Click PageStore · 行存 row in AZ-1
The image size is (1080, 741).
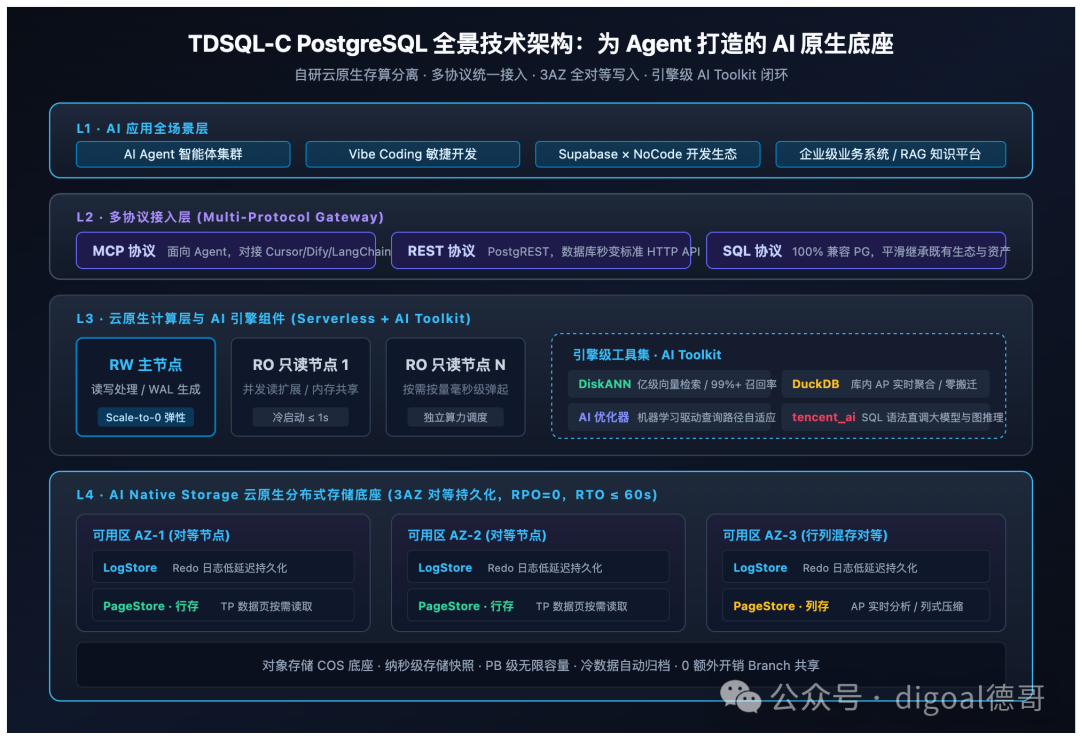tap(223, 606)
